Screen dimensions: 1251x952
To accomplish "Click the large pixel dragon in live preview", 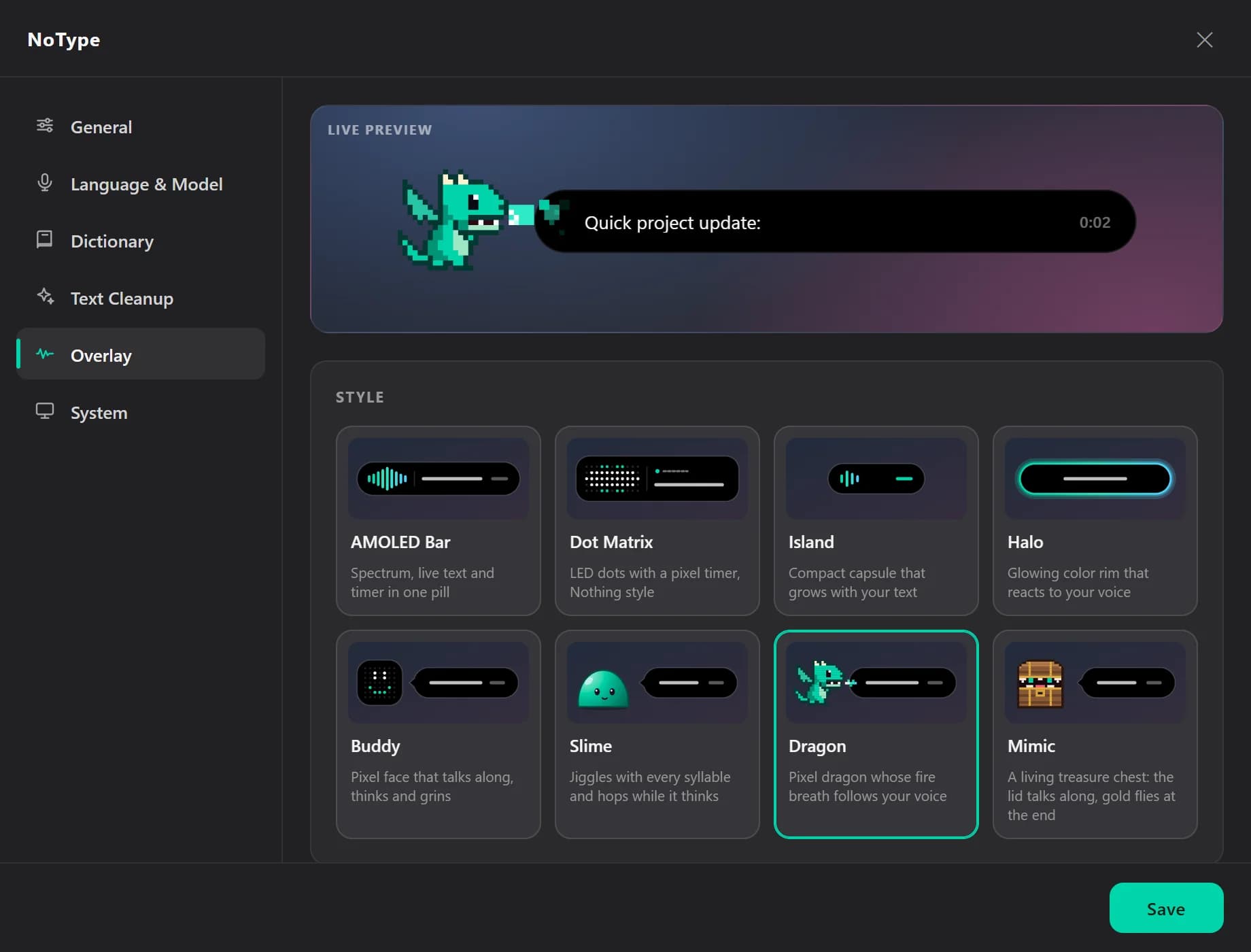I will pyautogui.click(x=453, y=220).
